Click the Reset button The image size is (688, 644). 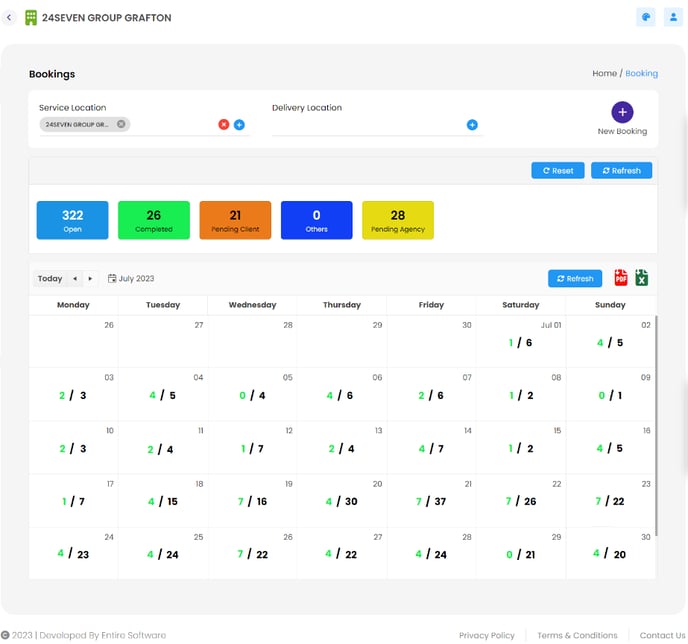(558, 171)
